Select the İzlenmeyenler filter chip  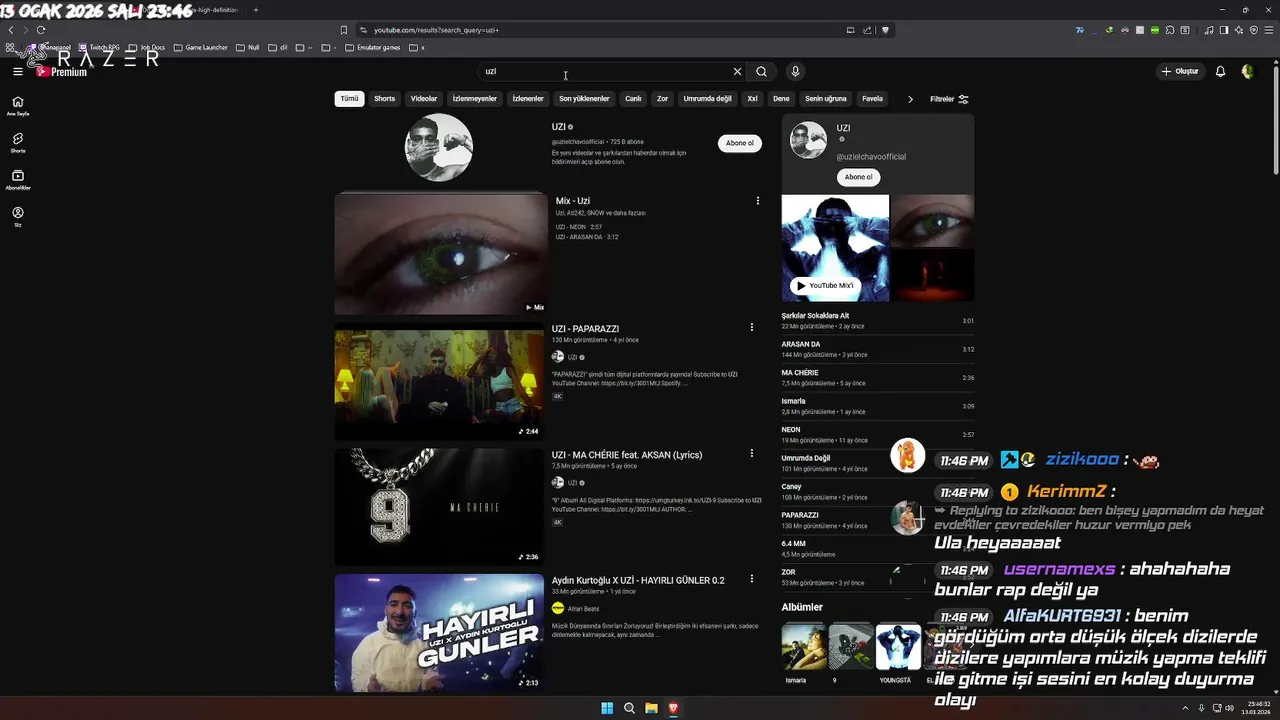pyautogui.click(x=474, y=99)
